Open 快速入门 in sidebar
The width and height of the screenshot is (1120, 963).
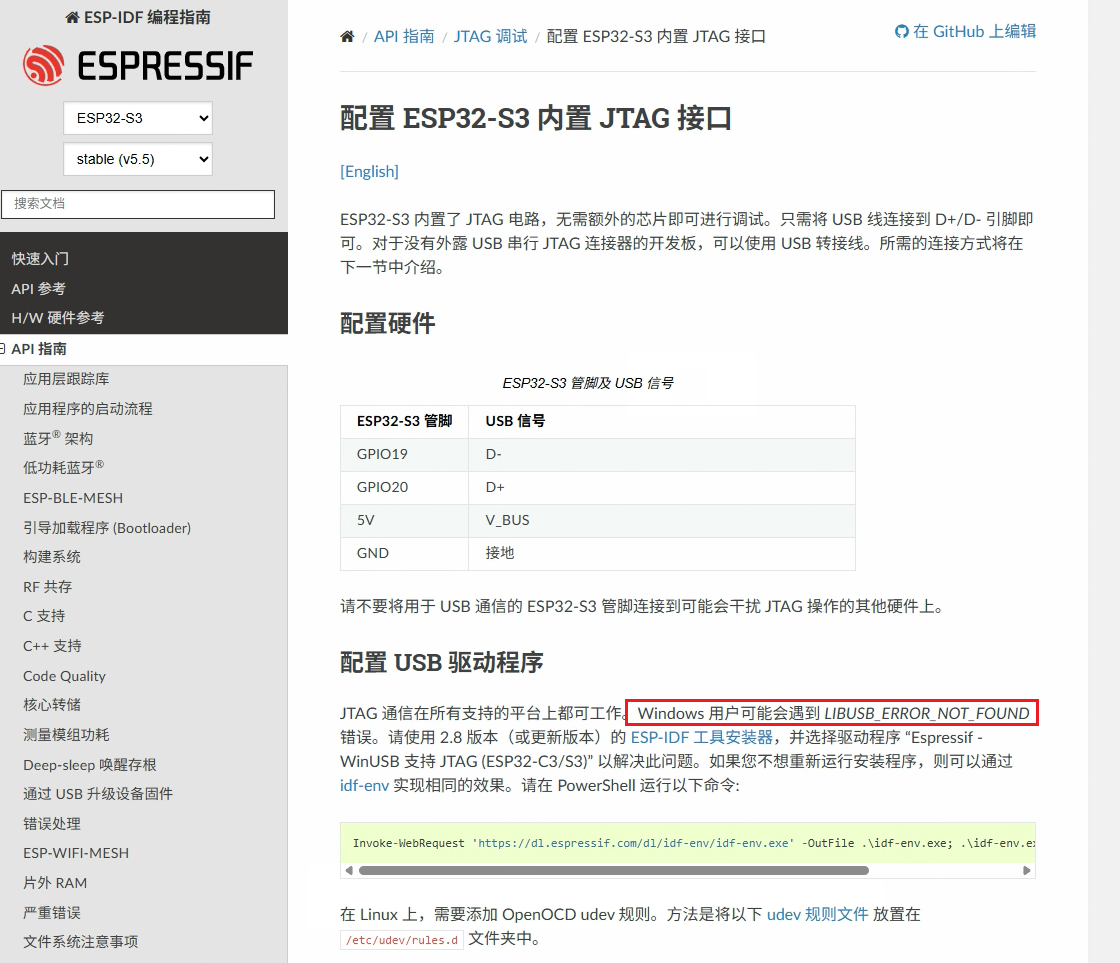click(x=40, y=259)
